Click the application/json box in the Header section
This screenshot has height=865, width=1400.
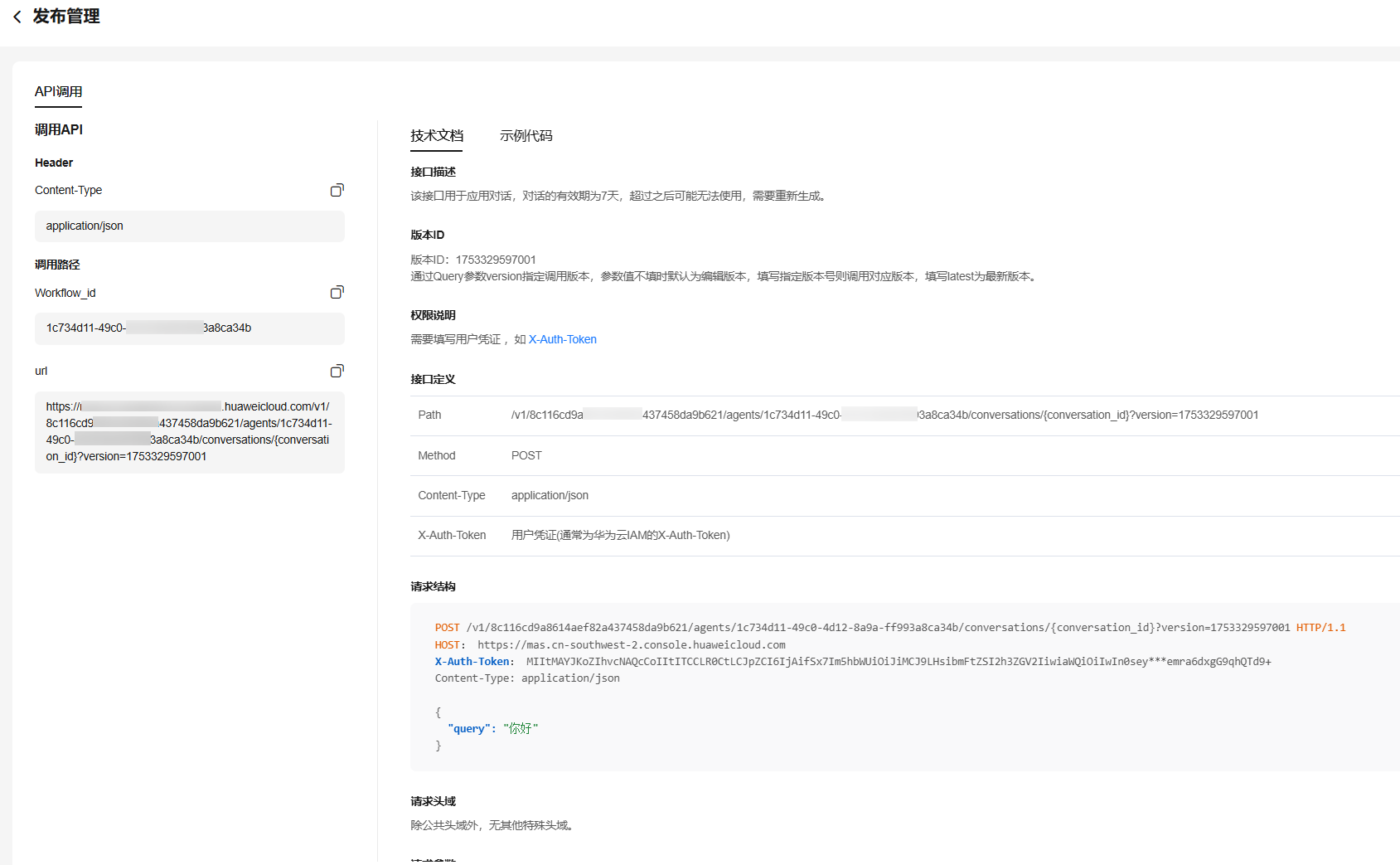tap(189, 226)
